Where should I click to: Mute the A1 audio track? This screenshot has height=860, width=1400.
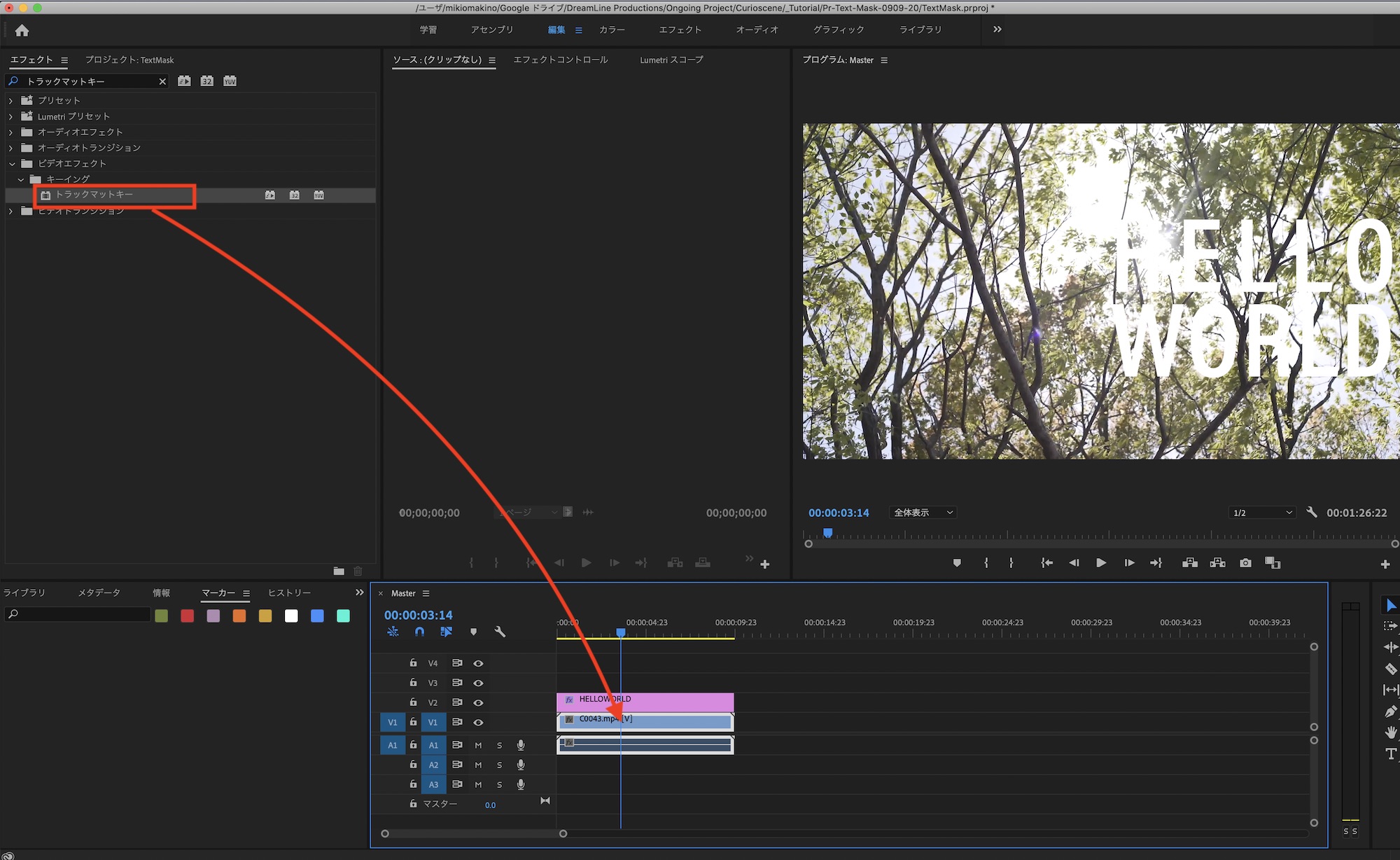click(x=478, y=745)
